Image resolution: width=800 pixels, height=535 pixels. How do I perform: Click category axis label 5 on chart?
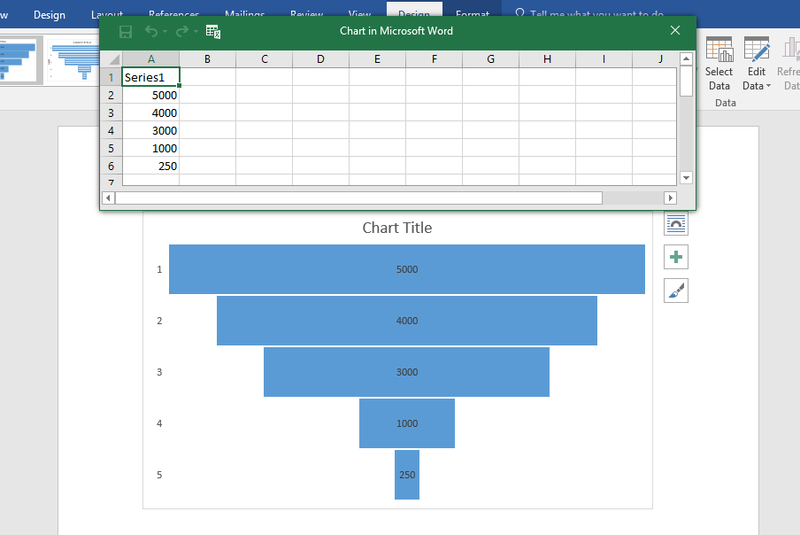tap(159, 475)
